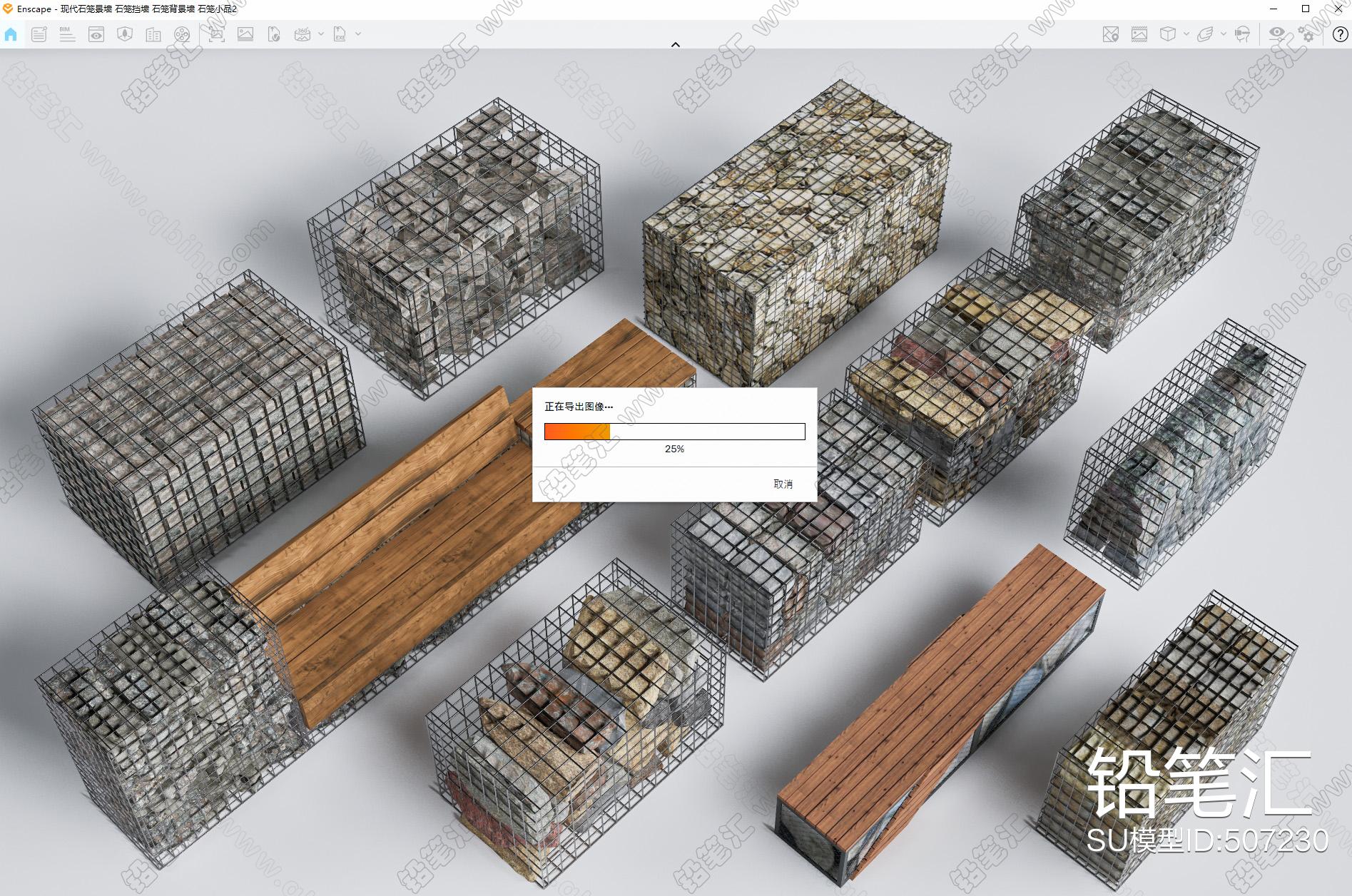1352x896 pixels.
Task: Close the Enscape window
Action: (1337, 9)
